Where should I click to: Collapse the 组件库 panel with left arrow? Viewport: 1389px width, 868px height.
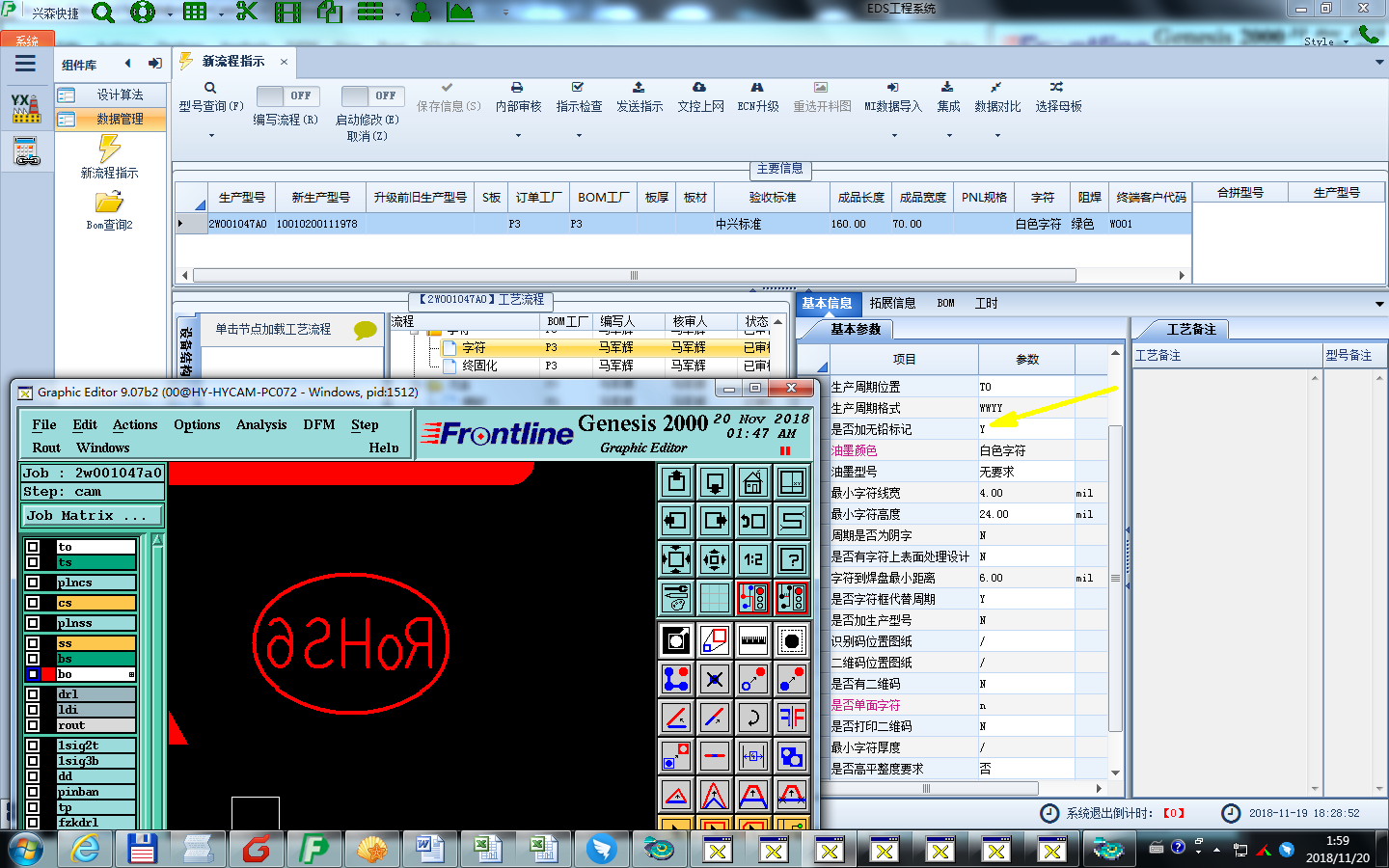coord(127,64)
